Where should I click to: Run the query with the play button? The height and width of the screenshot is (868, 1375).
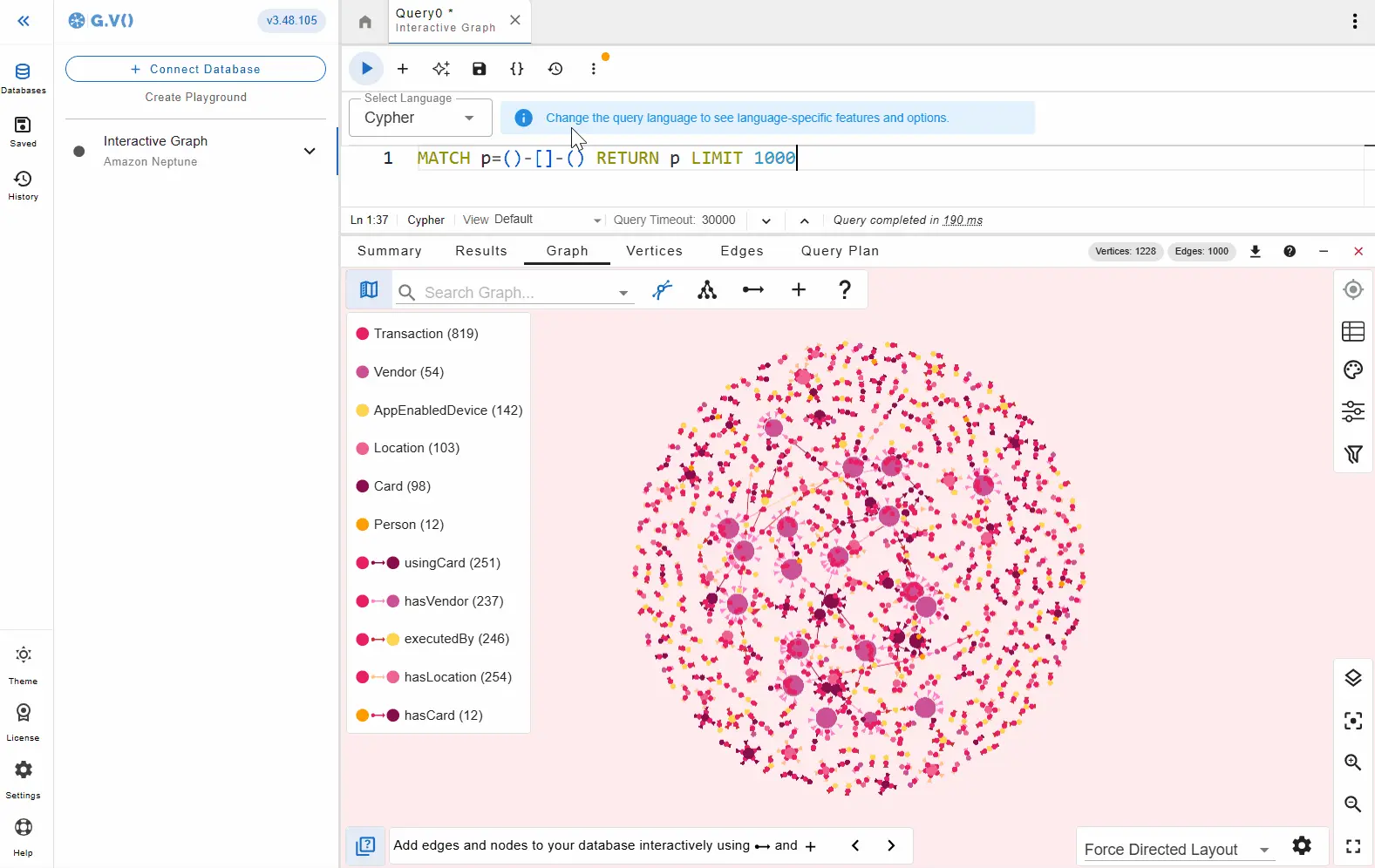pos(366,69)
